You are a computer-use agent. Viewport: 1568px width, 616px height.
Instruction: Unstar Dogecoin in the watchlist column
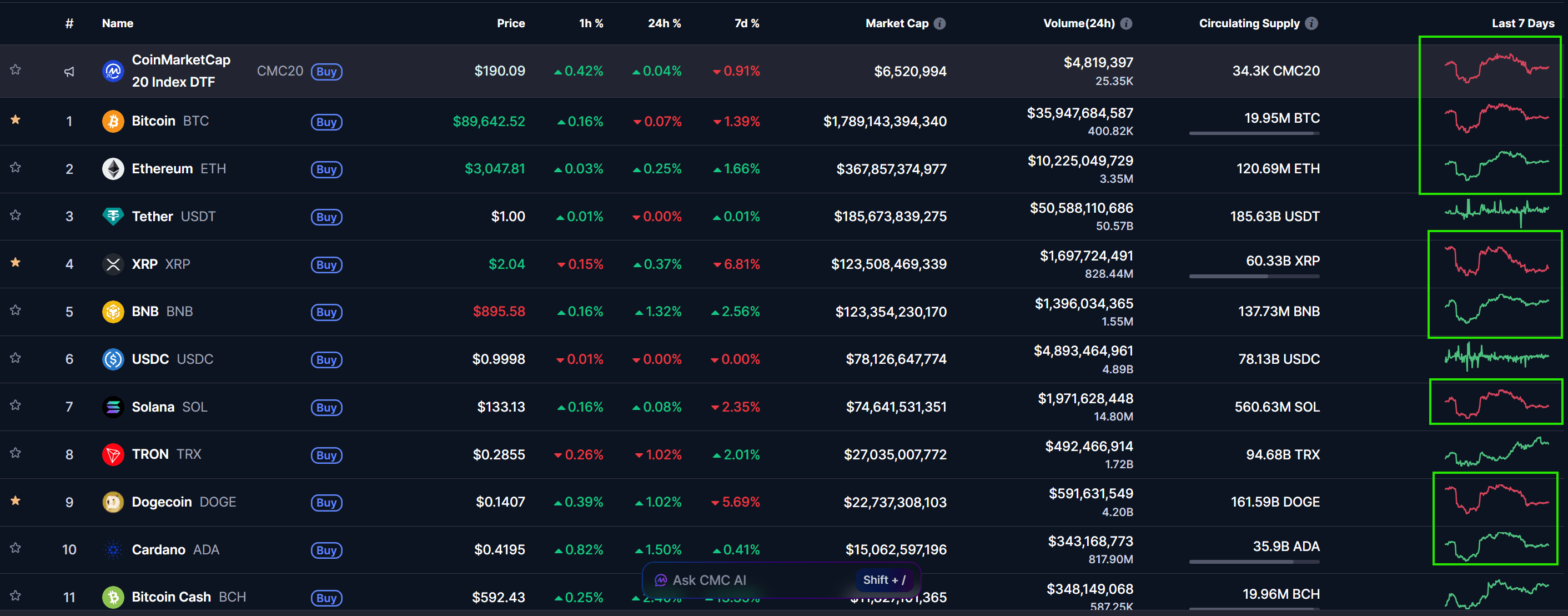coord(16,500)
